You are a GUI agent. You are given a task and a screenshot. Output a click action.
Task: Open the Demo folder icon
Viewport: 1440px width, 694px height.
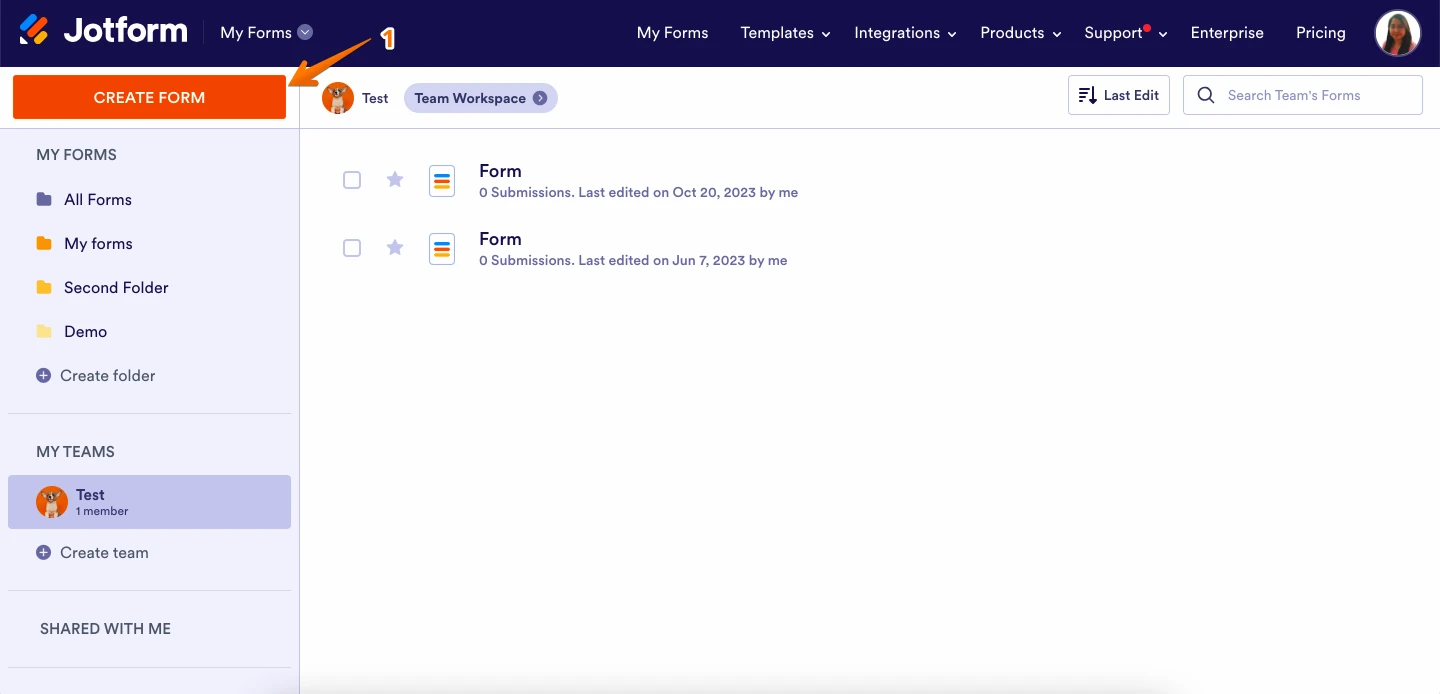[x=44, y=331]
